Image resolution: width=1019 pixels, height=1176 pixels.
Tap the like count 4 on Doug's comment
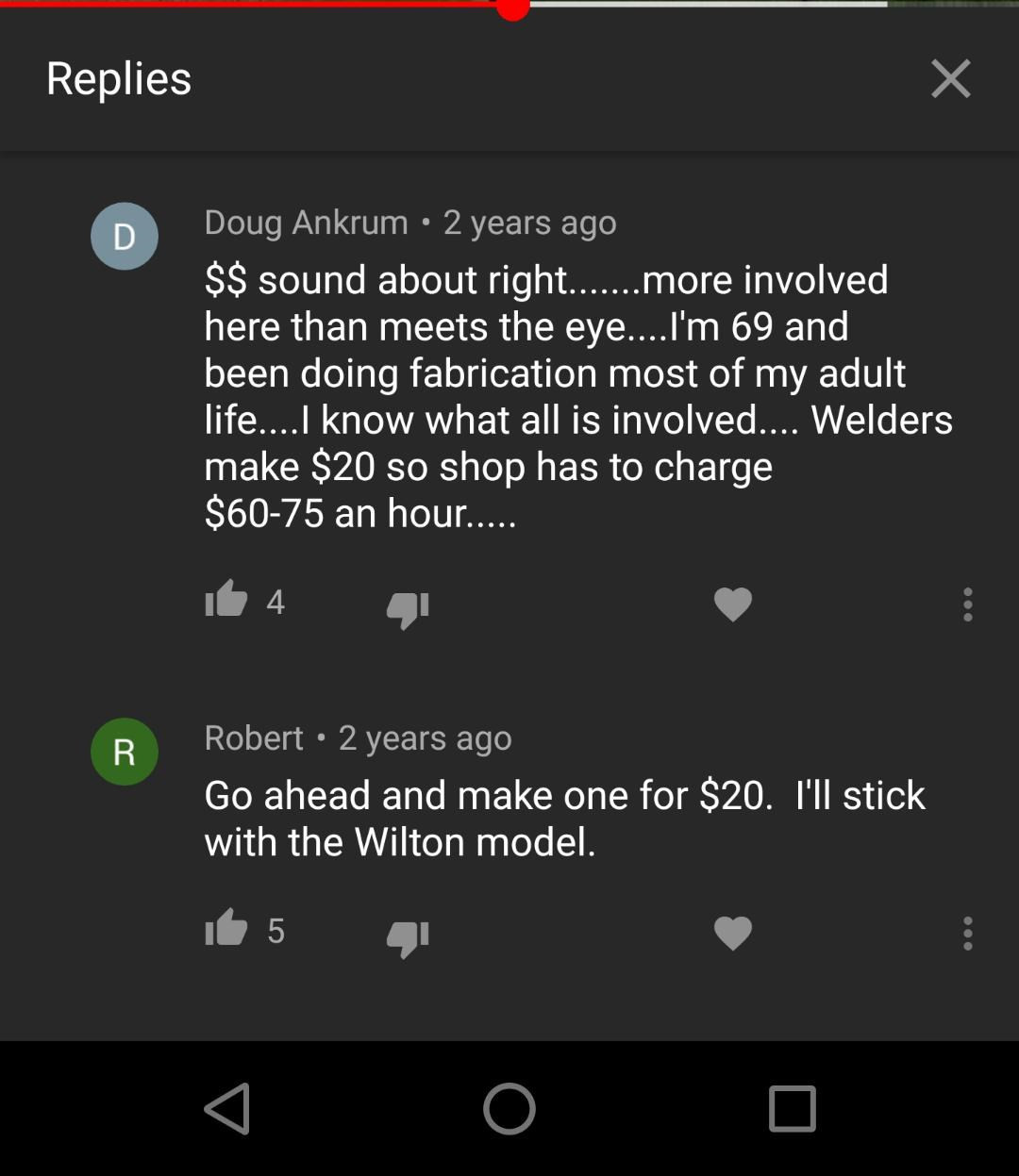276,602
